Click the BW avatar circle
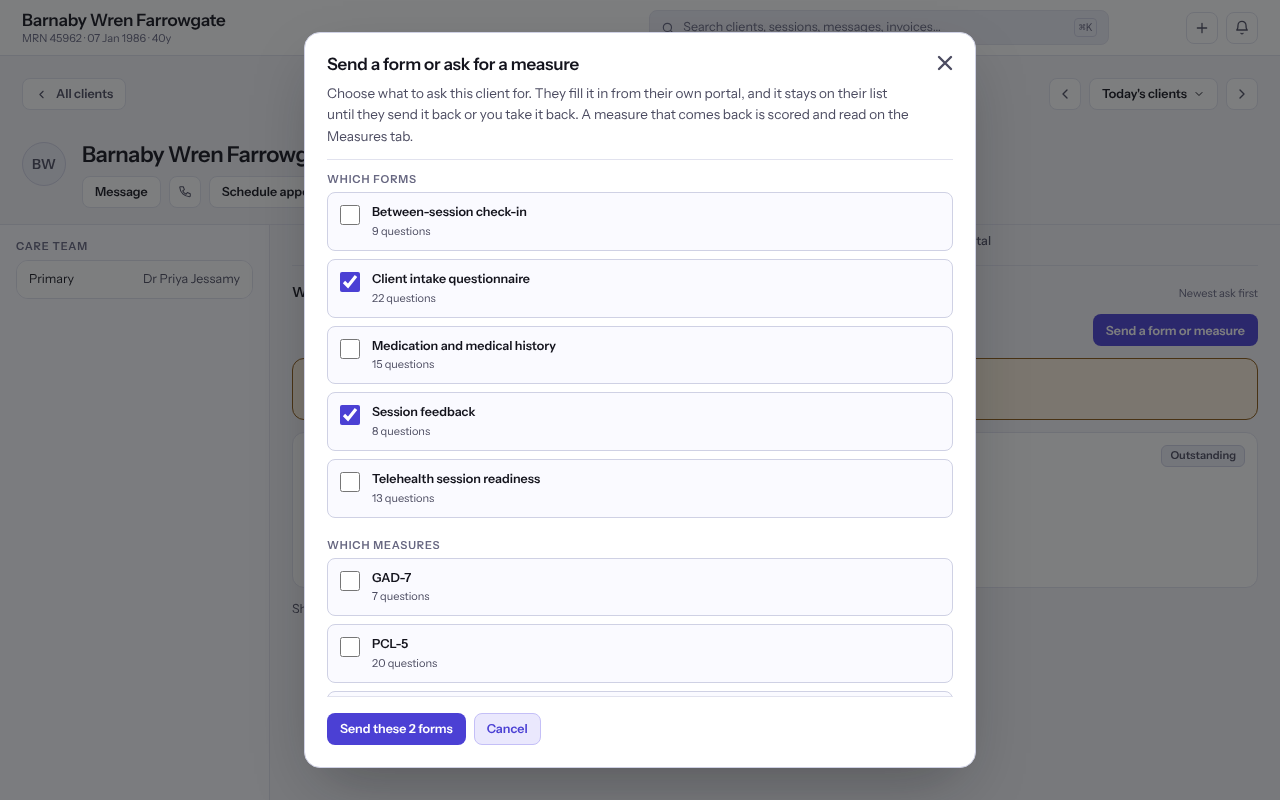 [x=44, y=164]
